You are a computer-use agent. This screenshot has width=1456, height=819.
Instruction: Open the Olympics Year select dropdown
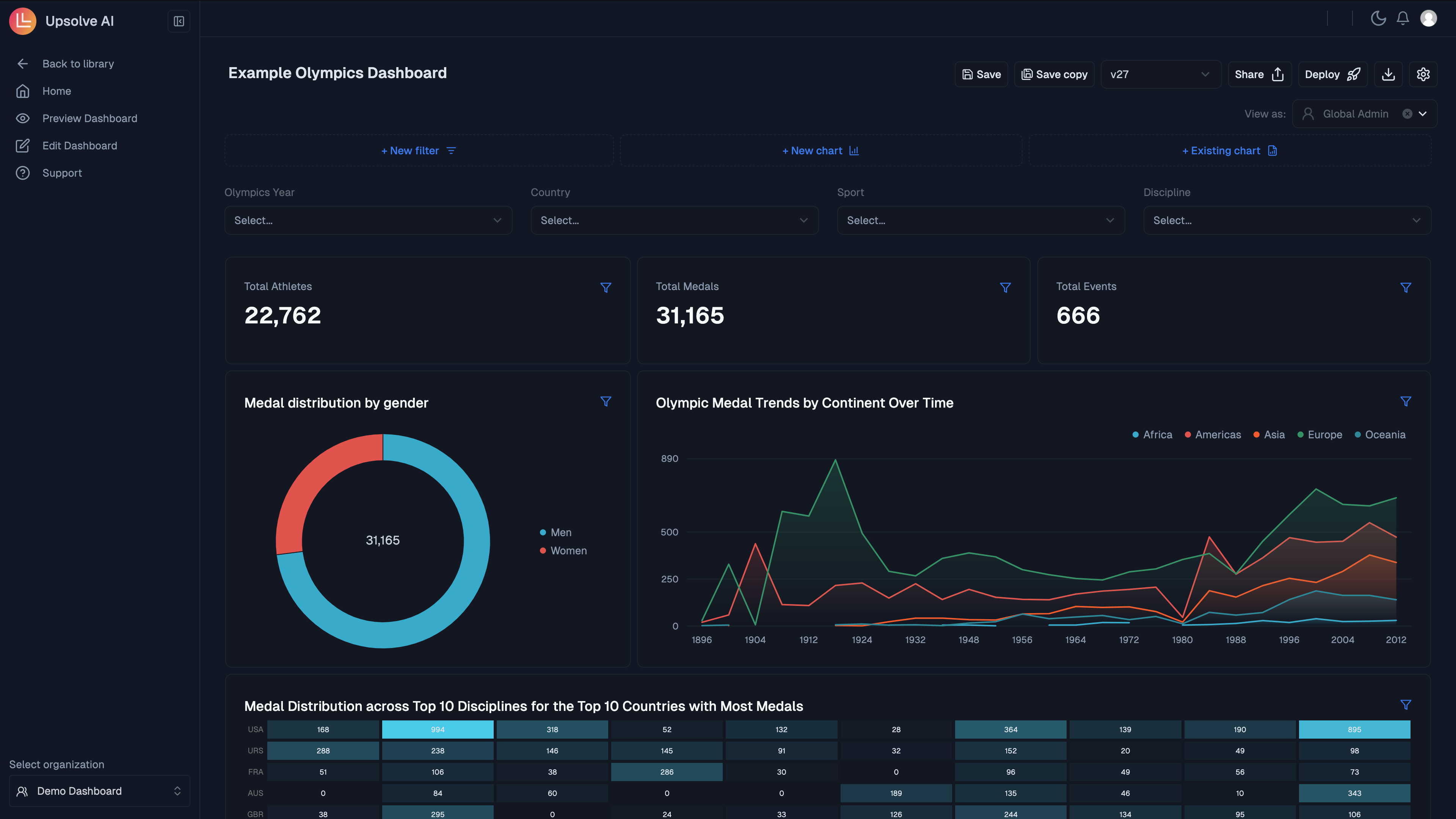pyautogui.click(x=368, y=220)
